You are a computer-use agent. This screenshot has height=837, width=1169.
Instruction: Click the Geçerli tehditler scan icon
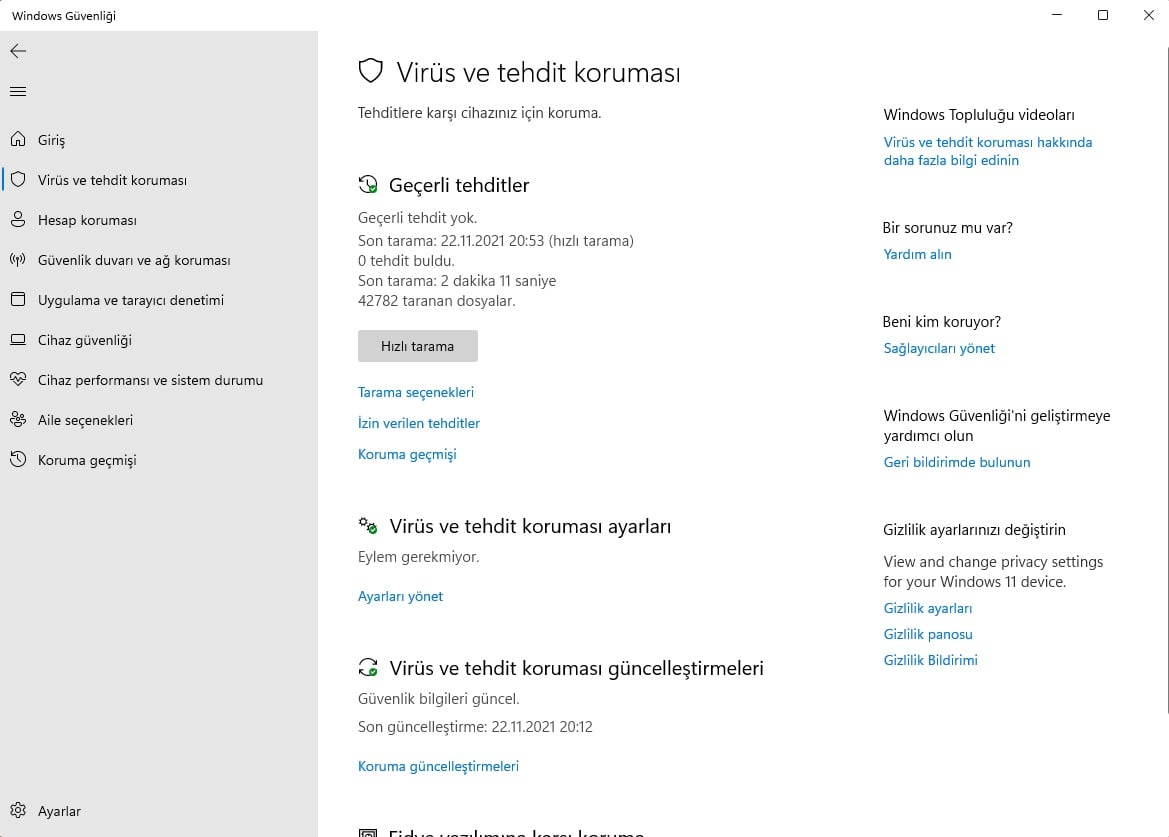coord(368,185)
